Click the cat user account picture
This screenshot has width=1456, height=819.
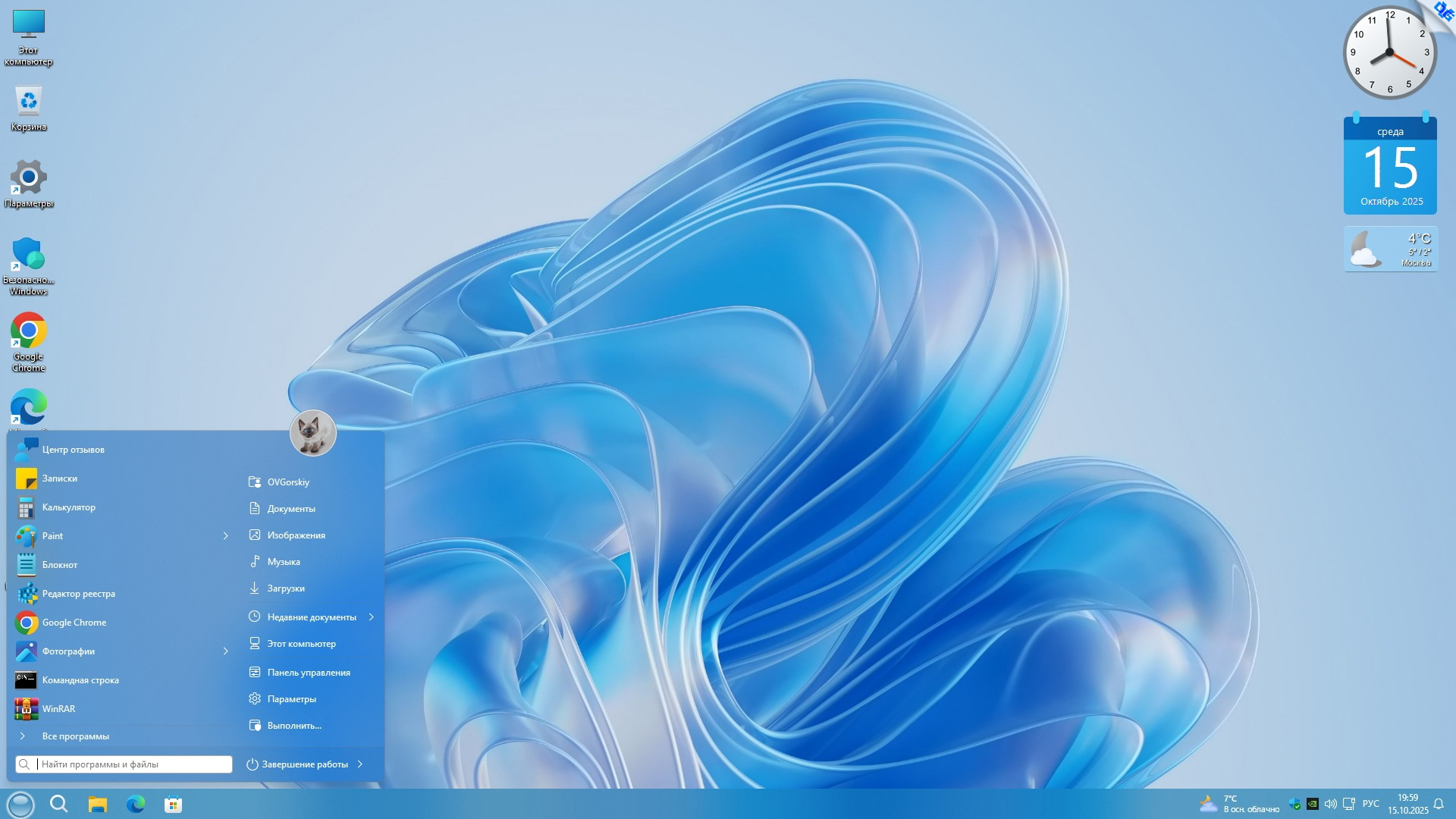pos(312,433)
